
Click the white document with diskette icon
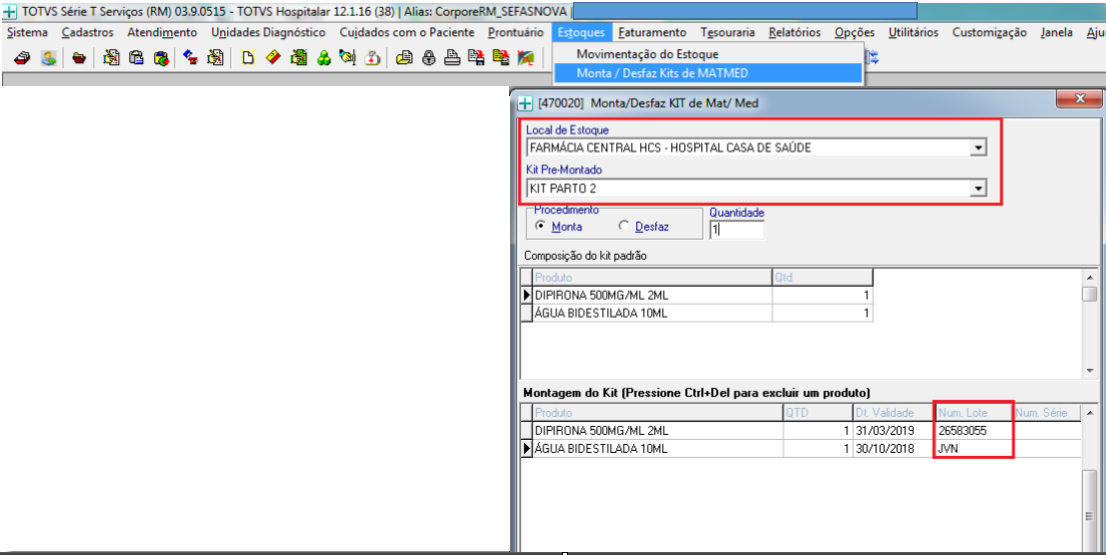(x=477, y=58)
